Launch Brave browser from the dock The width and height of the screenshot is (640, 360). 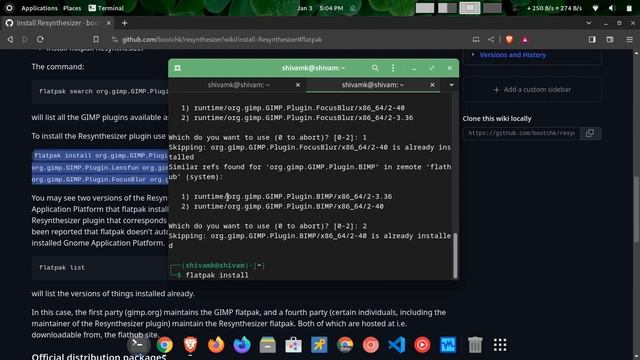pyautogui.click(x=190, y=345)
